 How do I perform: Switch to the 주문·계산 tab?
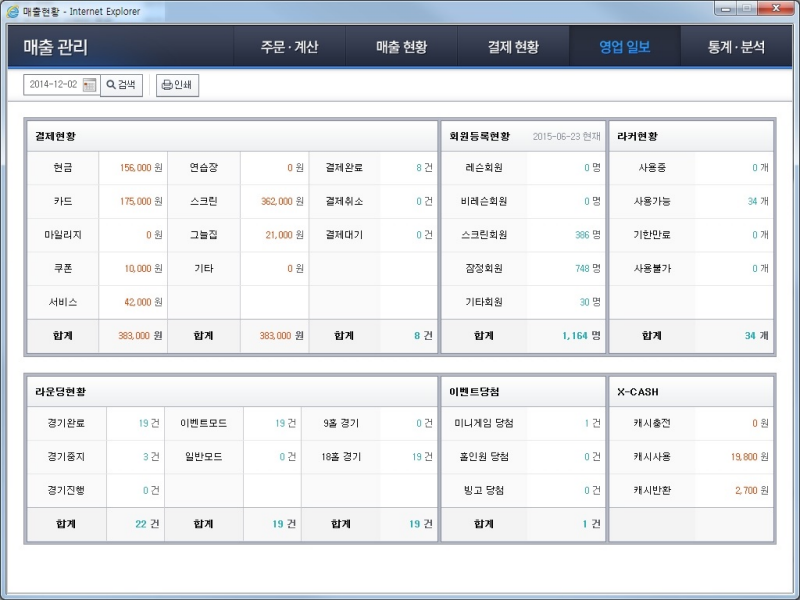[x=289, y=46]
